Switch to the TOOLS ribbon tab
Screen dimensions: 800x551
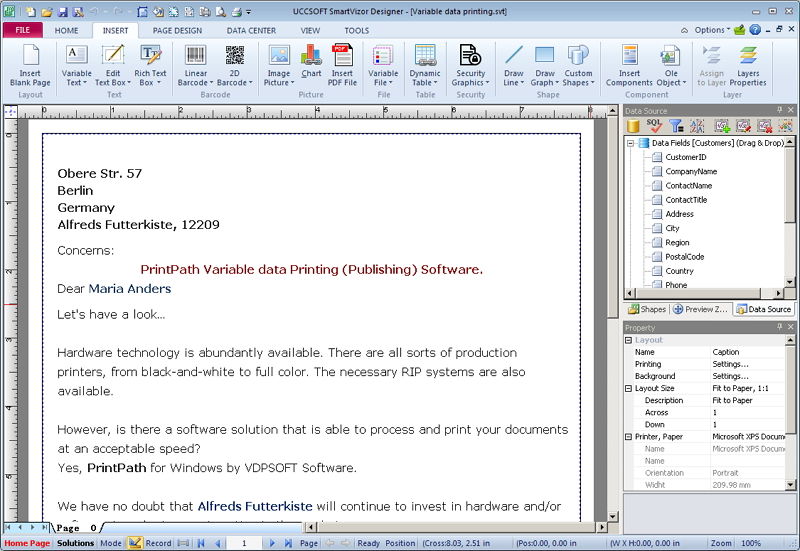356,31
